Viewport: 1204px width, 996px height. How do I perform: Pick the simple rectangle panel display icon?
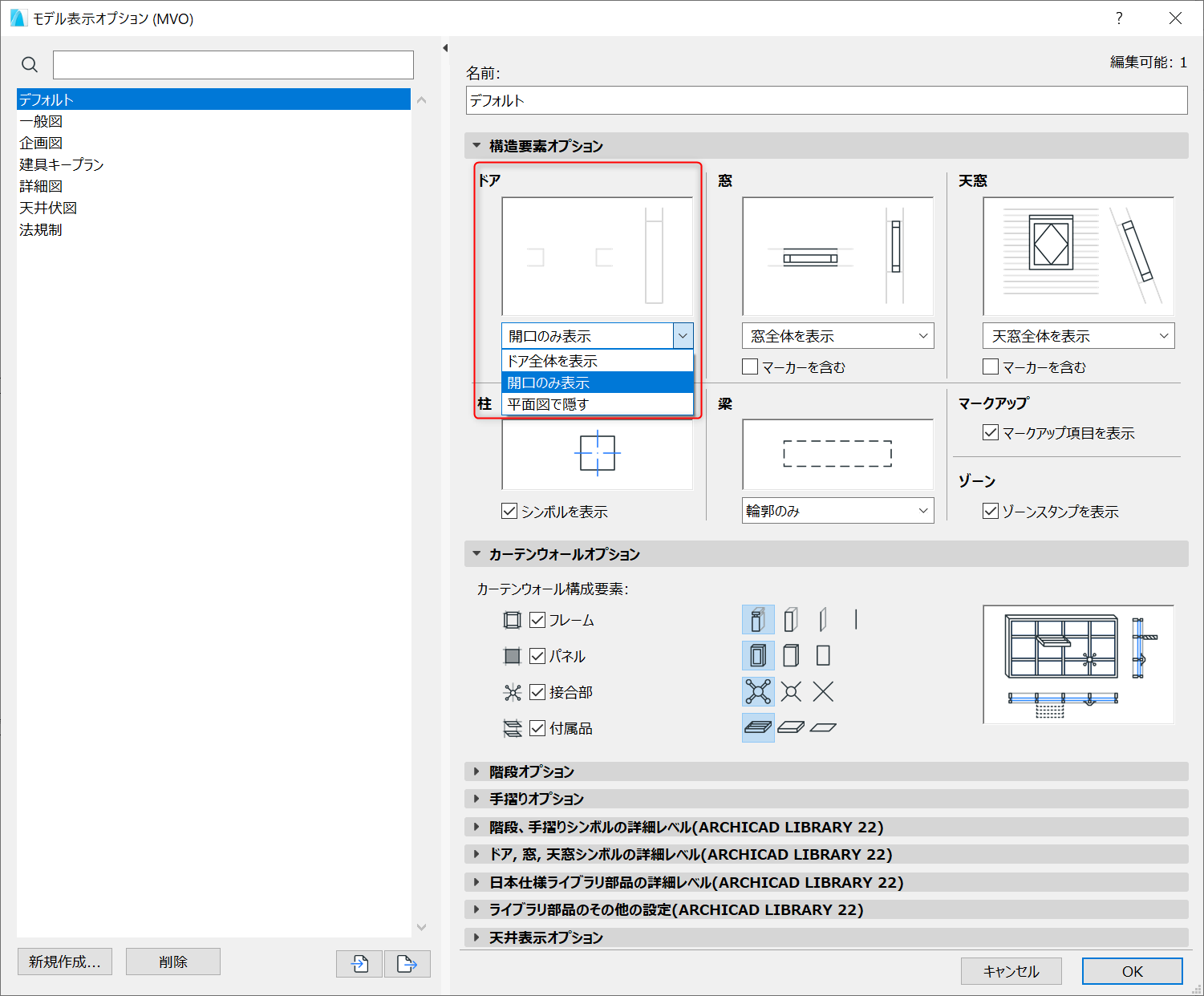coord(823,656)
